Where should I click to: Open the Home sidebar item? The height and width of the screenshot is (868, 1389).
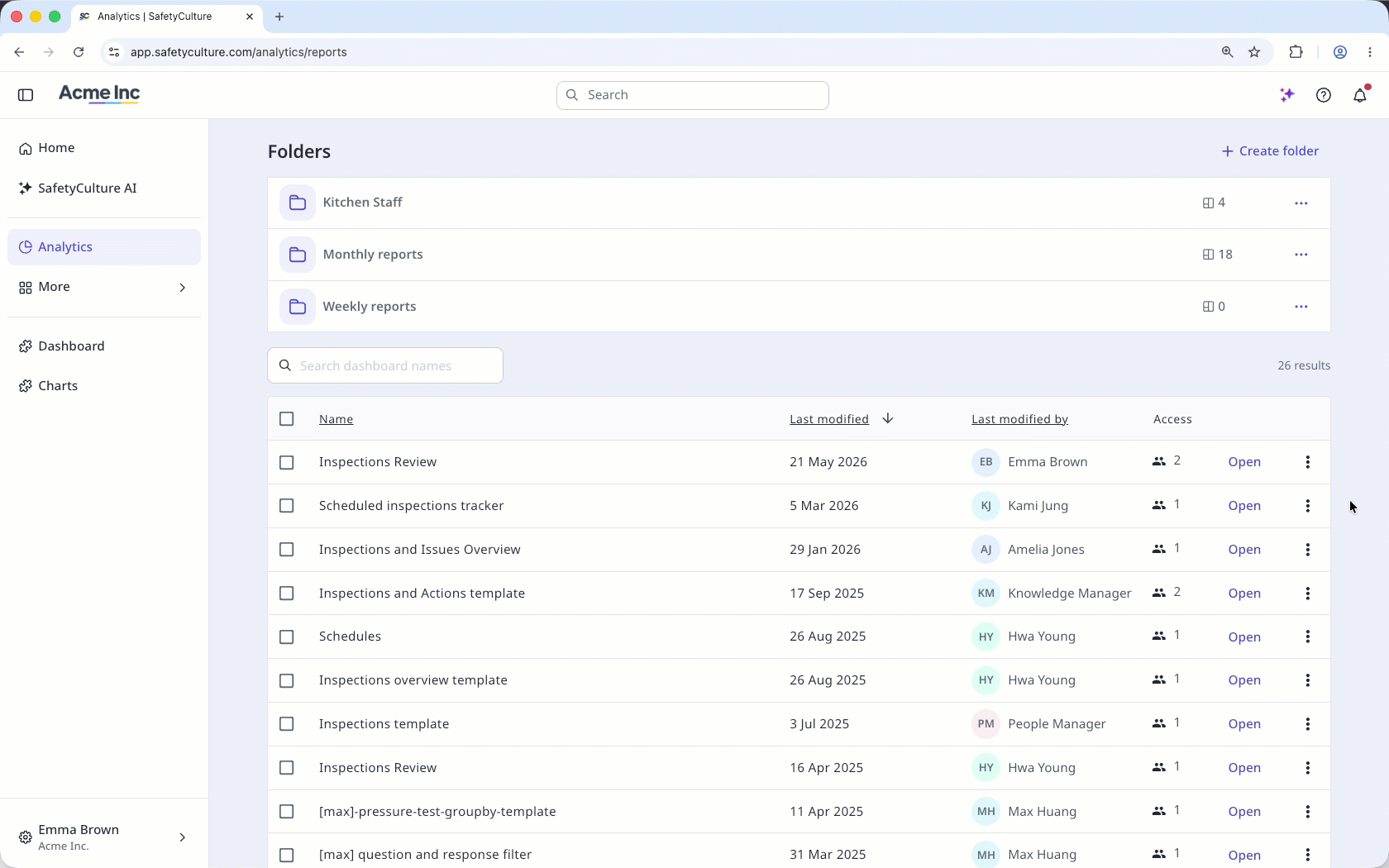point(104,148)
